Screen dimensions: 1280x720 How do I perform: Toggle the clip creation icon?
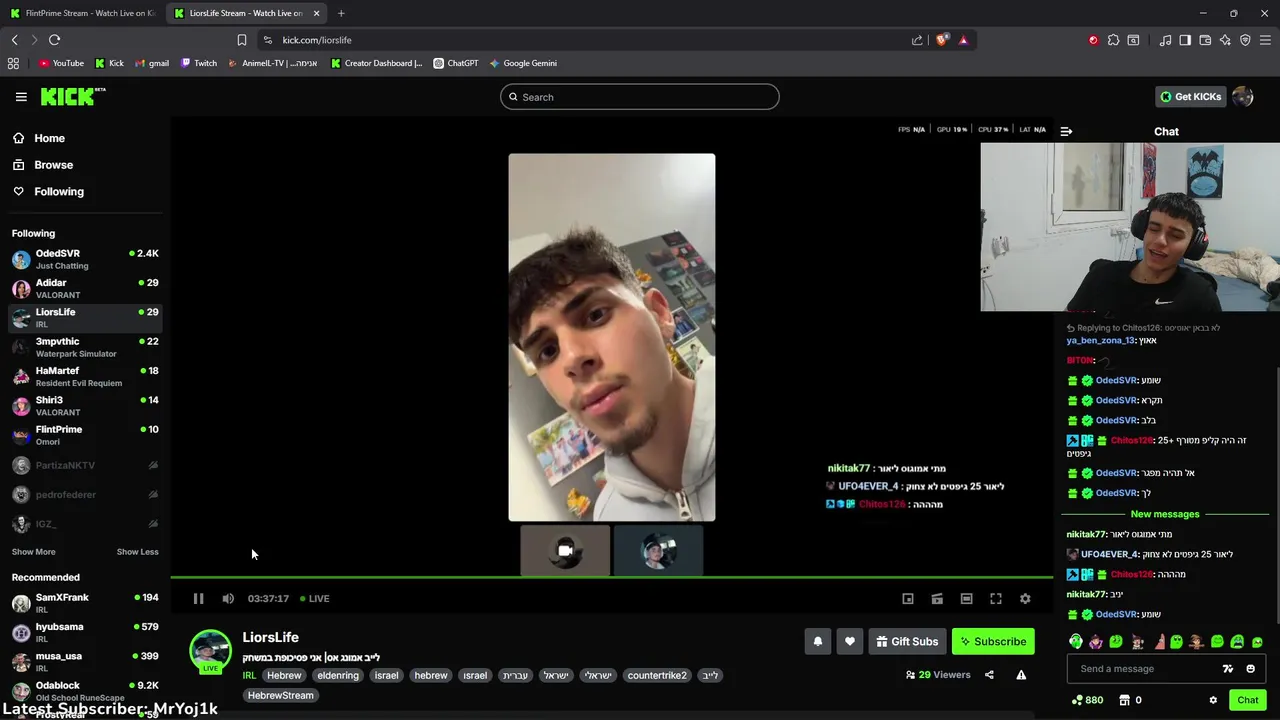click(937, 598)
